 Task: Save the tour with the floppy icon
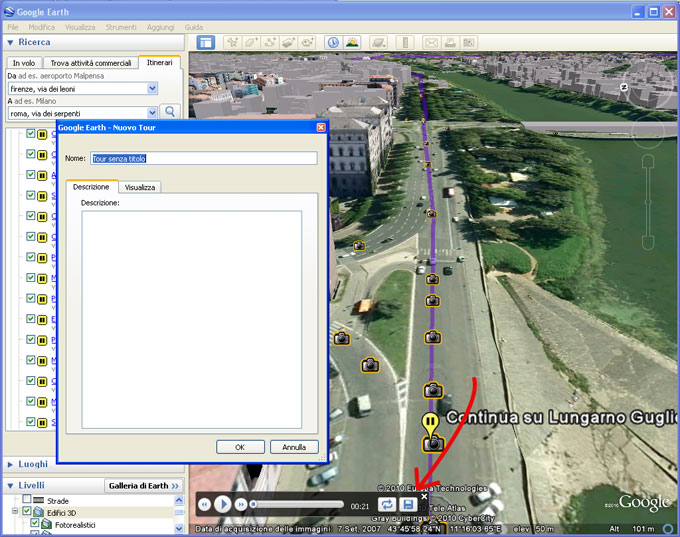coord(408,504)
